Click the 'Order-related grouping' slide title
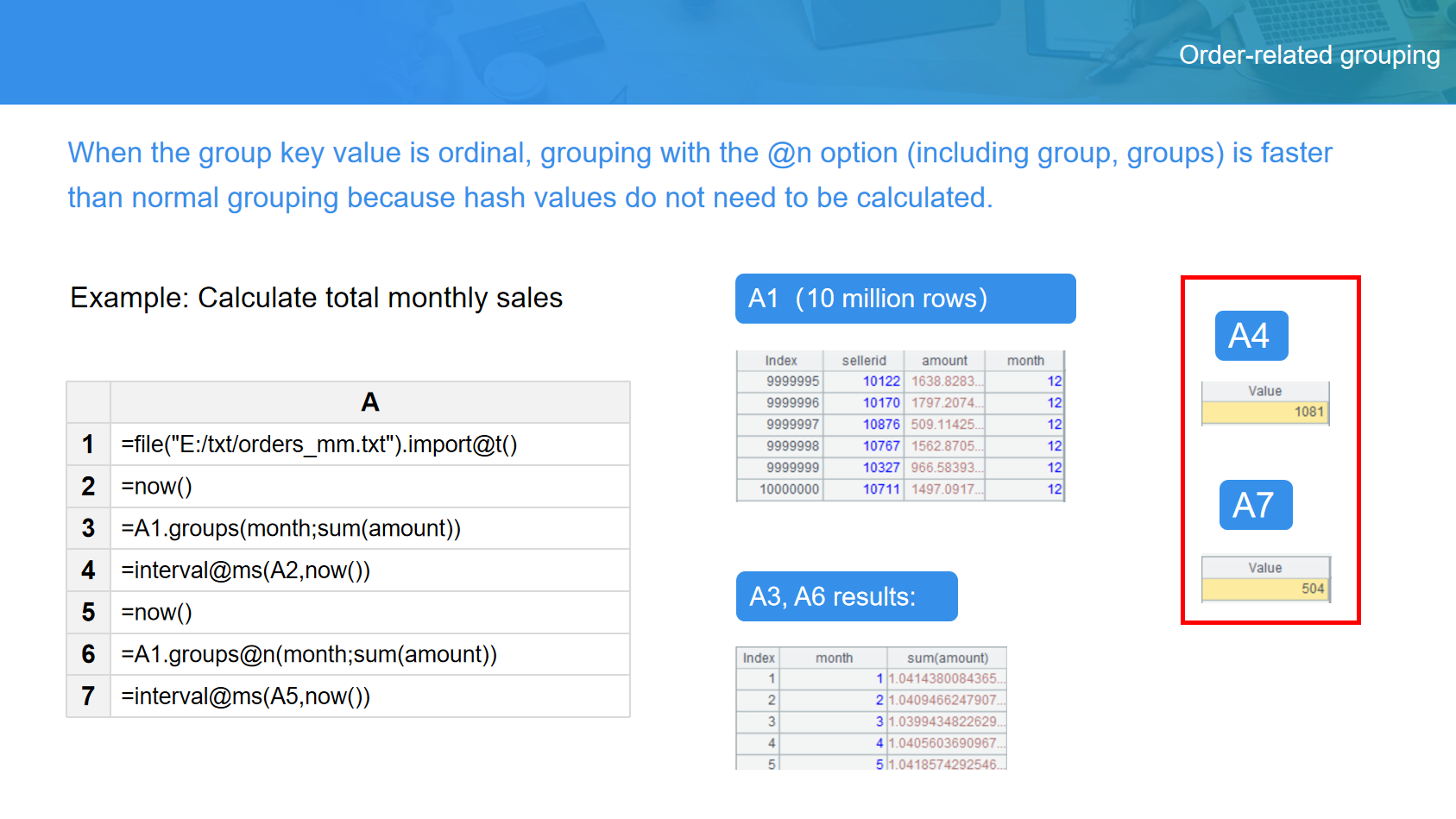The width and height of the screenshot is (1456, 819). (1308, 55)
